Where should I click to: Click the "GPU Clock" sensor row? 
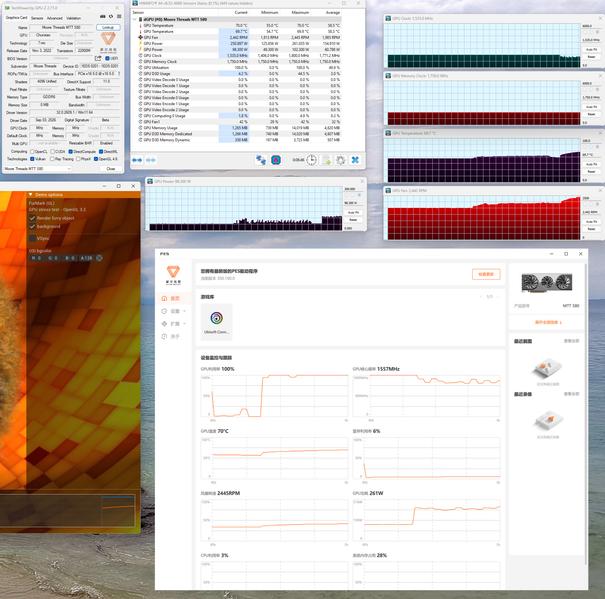[x=239, y=56]
